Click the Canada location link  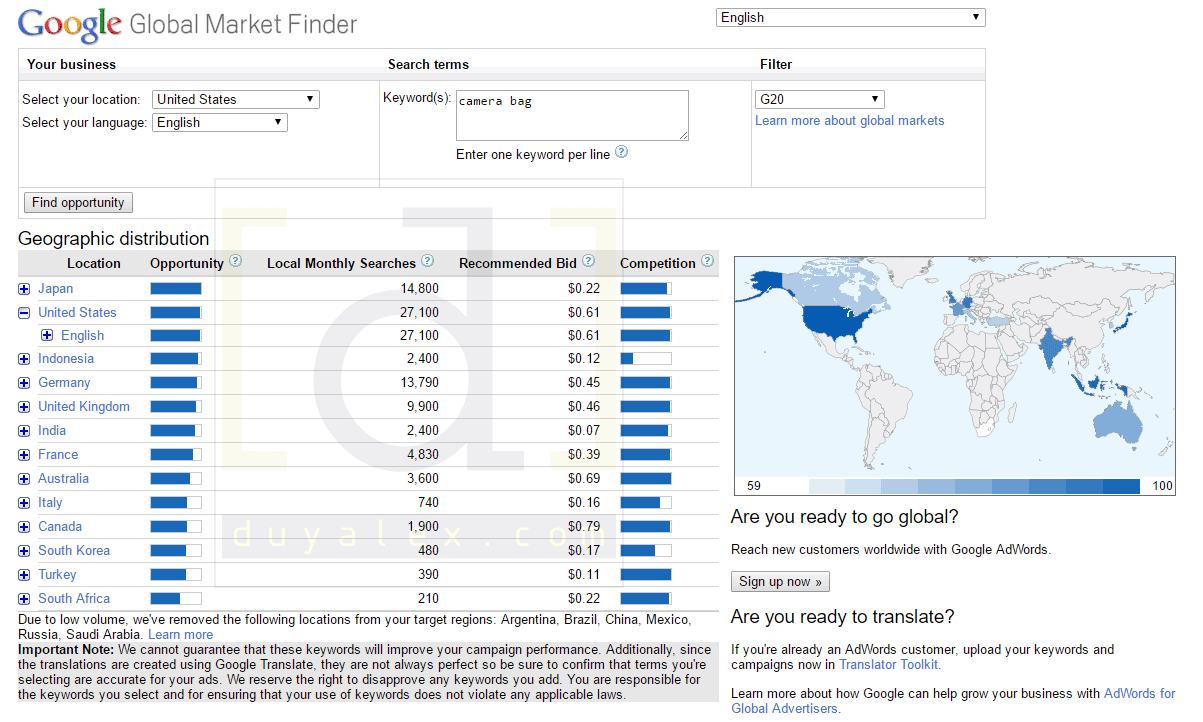click(60, 526)
